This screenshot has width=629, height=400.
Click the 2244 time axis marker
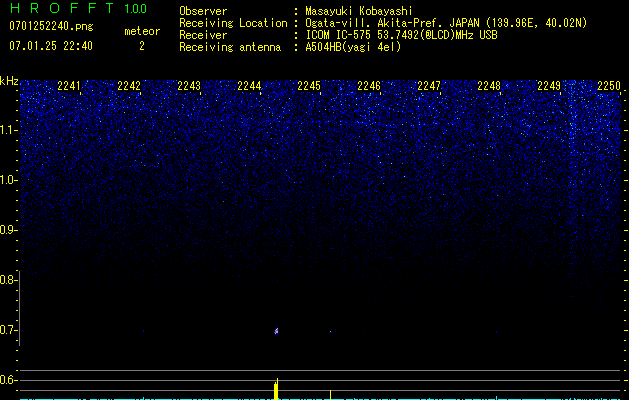tap(249, 86)
